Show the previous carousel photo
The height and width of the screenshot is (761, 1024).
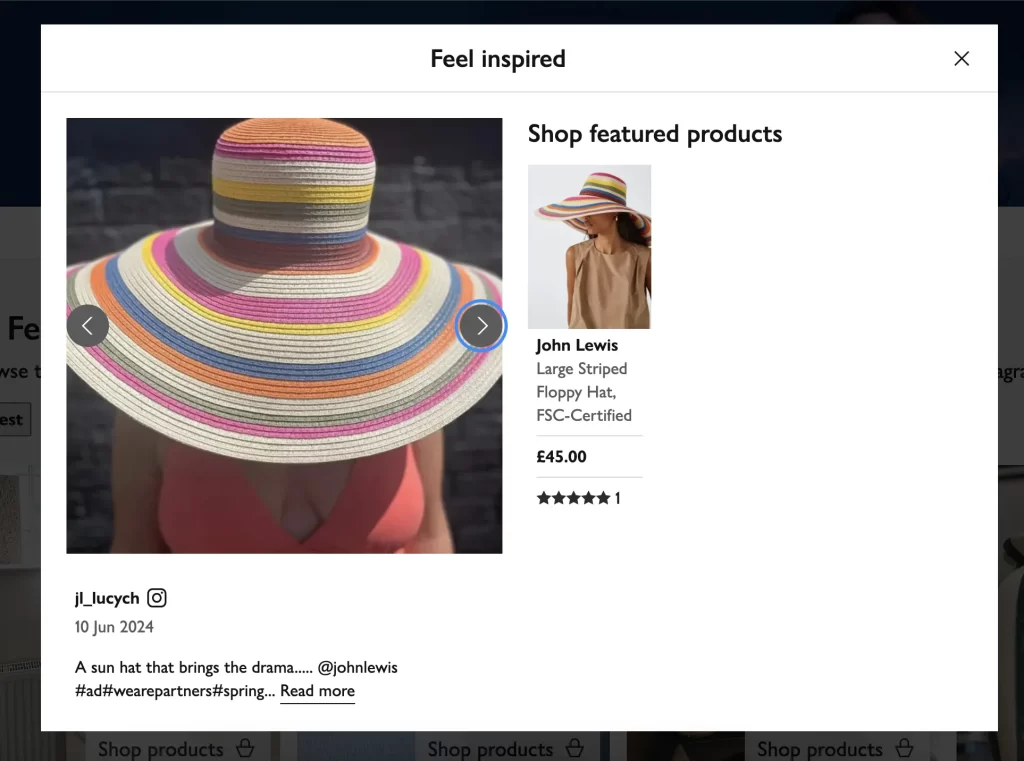88,326
